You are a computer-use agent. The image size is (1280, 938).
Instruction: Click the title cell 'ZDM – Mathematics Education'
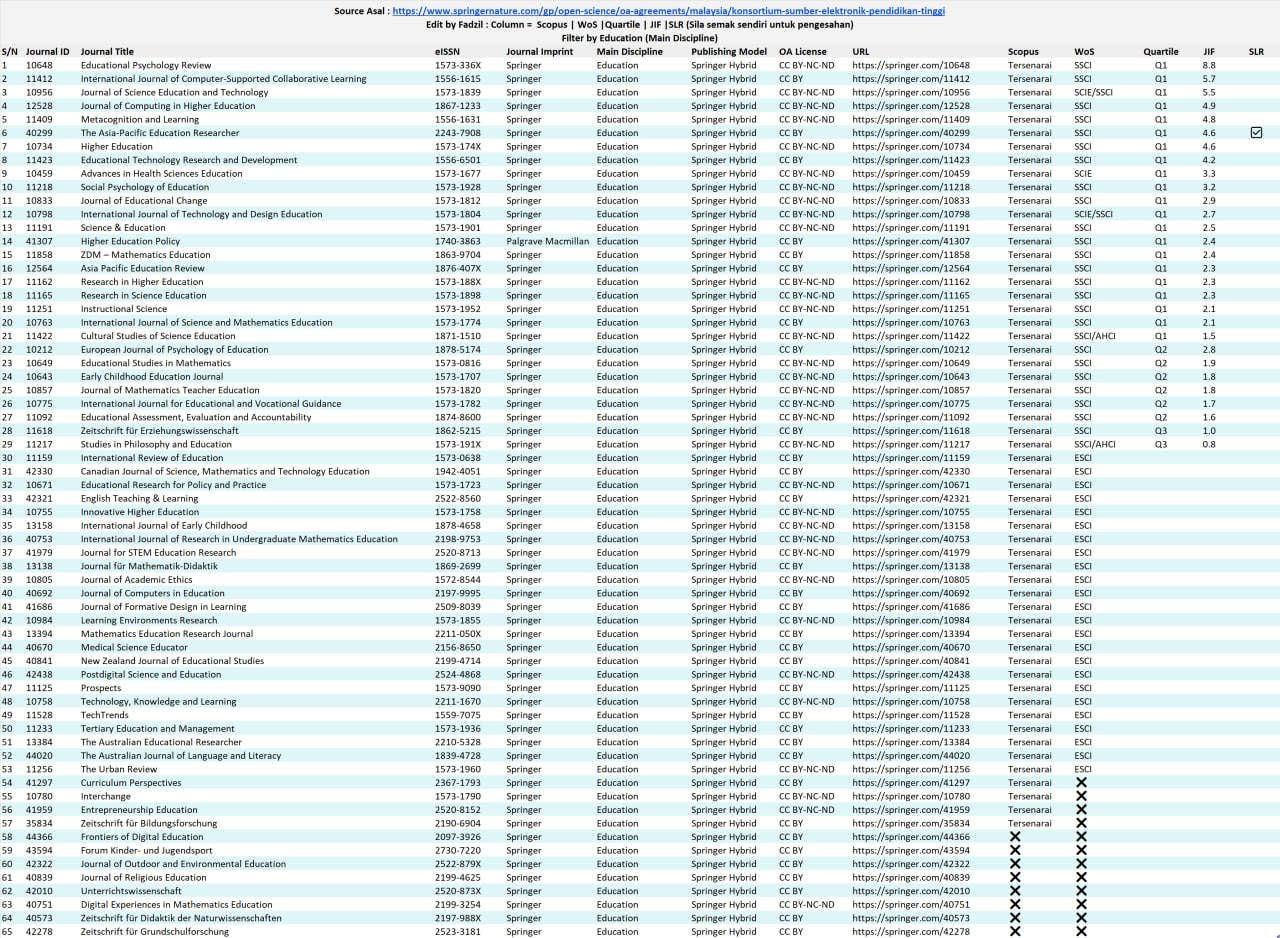[146, 255]
